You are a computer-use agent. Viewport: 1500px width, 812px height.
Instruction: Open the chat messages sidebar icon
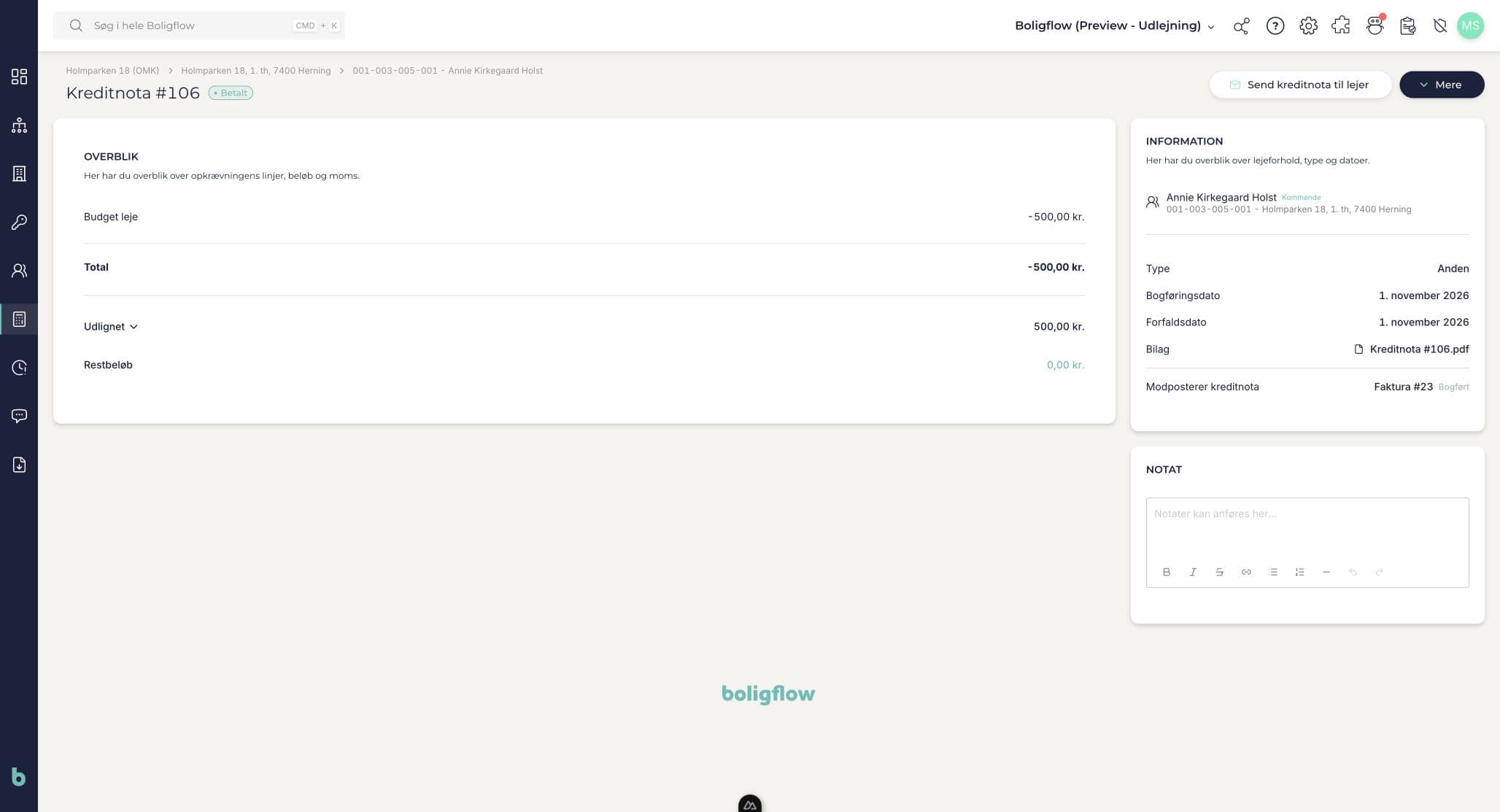[x=19, y=416]
